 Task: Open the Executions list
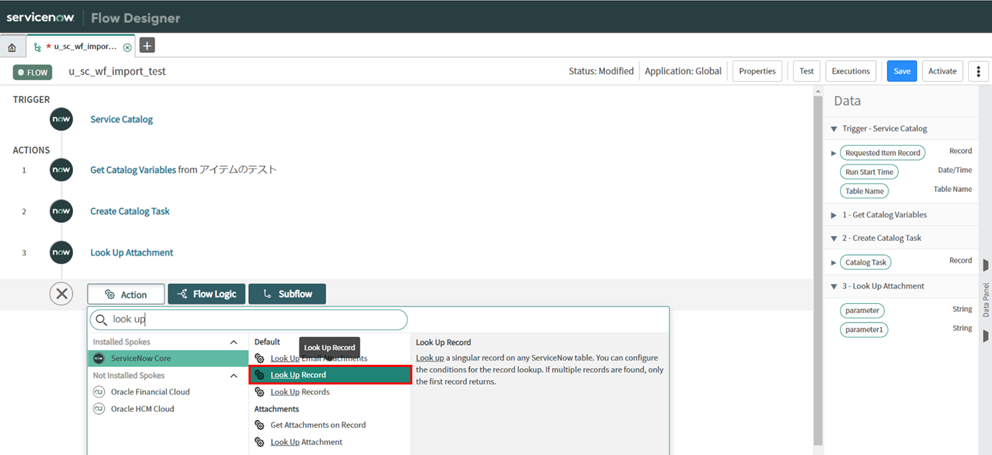(x=852, y=71)
